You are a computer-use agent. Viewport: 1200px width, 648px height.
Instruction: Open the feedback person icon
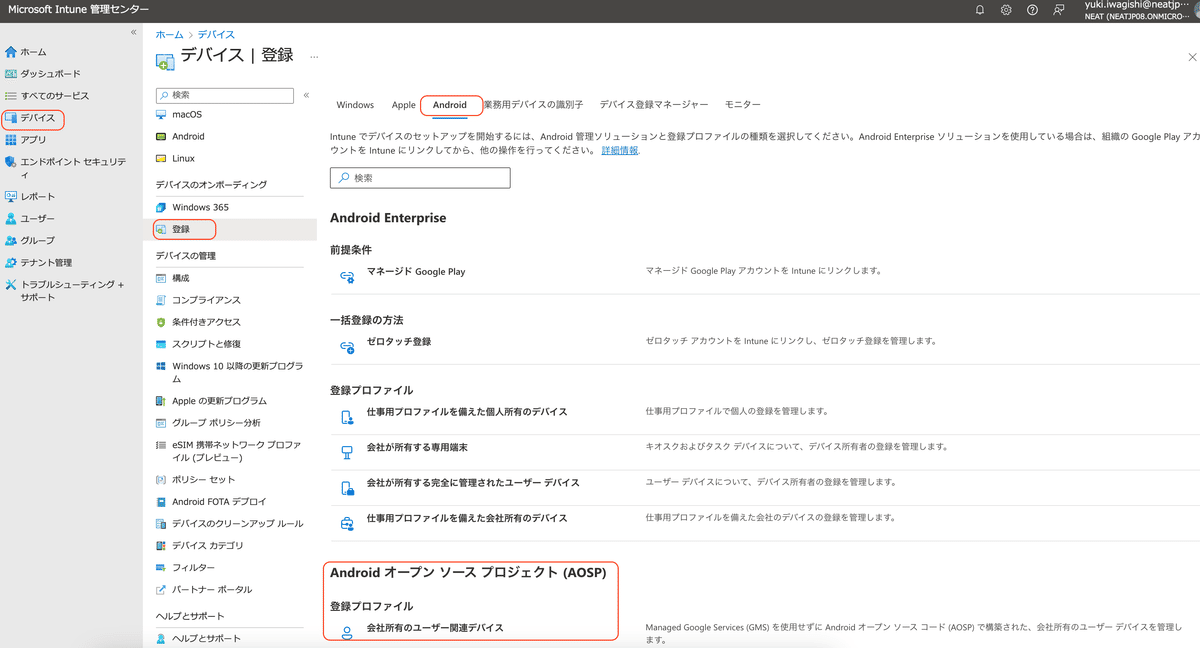(1059, 10)
